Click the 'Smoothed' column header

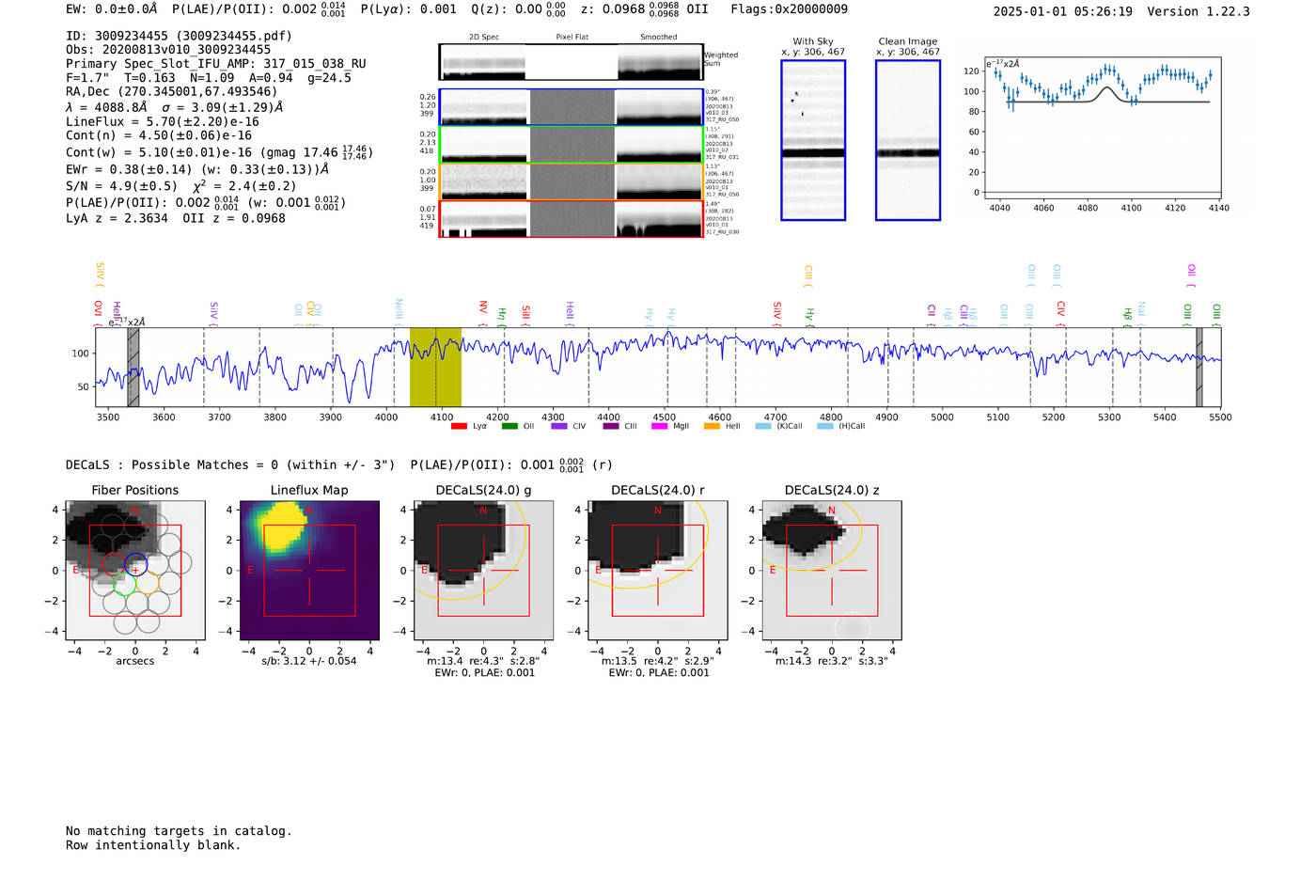click(x=658, y=38)
